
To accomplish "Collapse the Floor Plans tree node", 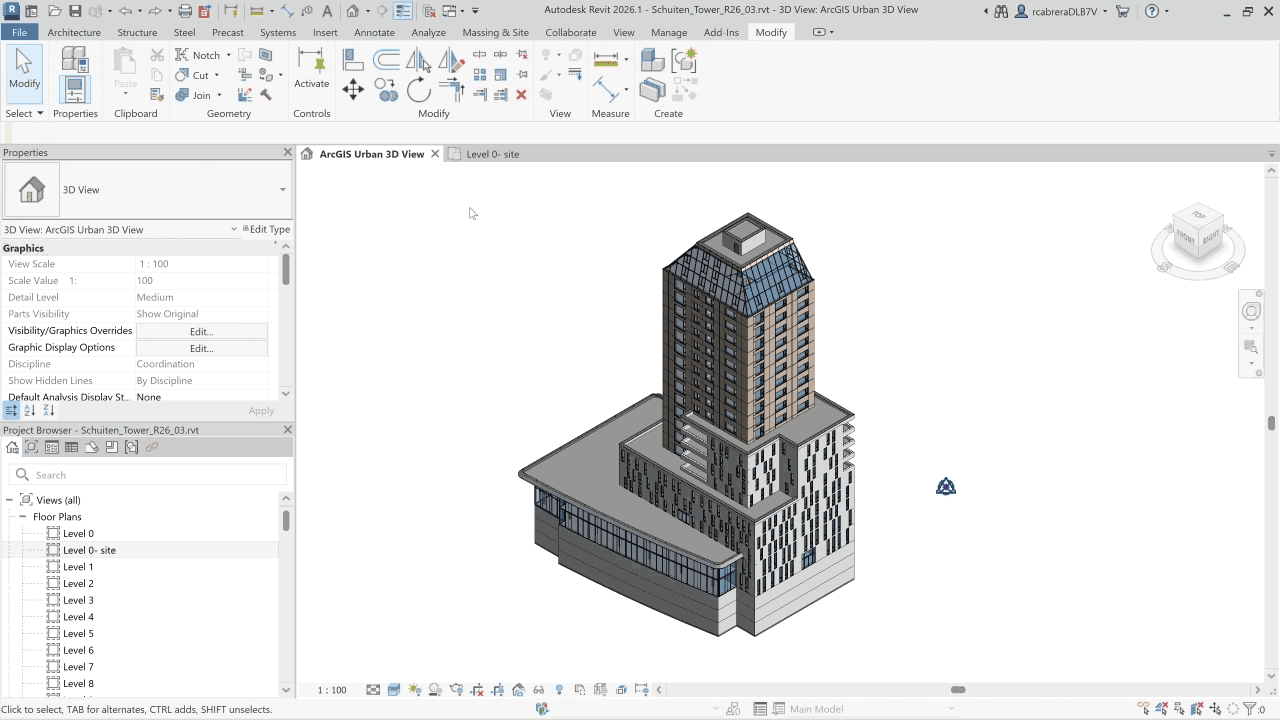I will click(23, 517).
